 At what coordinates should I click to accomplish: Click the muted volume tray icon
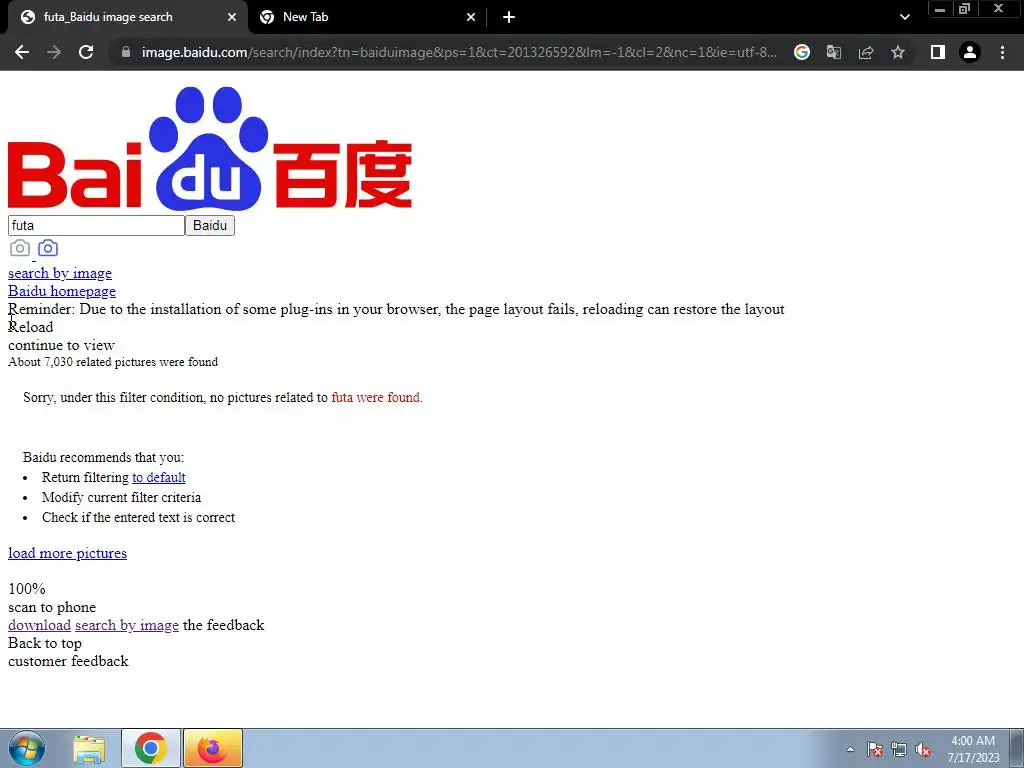[923, 749]
